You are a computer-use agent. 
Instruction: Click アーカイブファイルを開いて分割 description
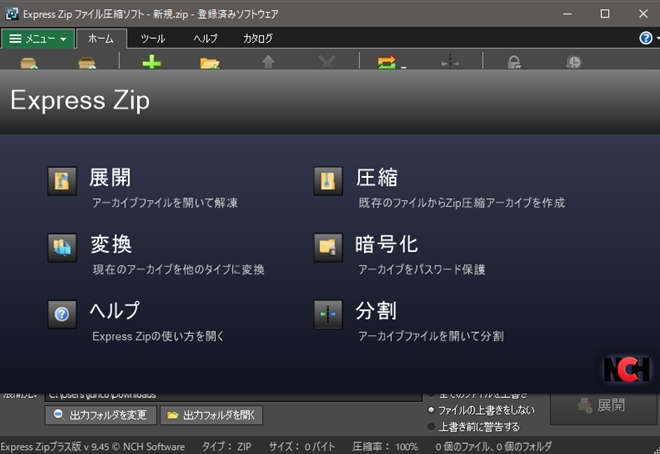[431, 336]
